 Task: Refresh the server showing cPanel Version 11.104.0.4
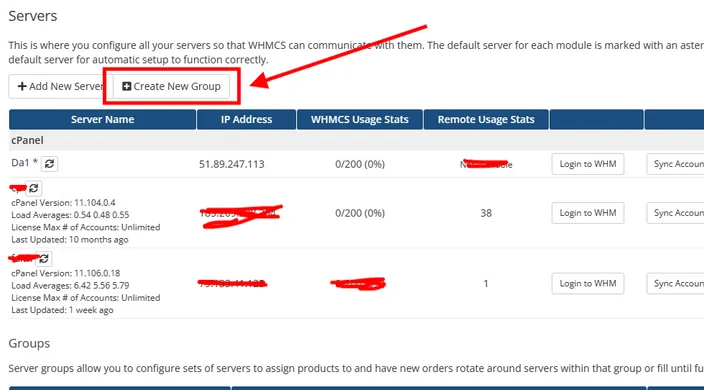pyautogui.click(x=34, y=188)
